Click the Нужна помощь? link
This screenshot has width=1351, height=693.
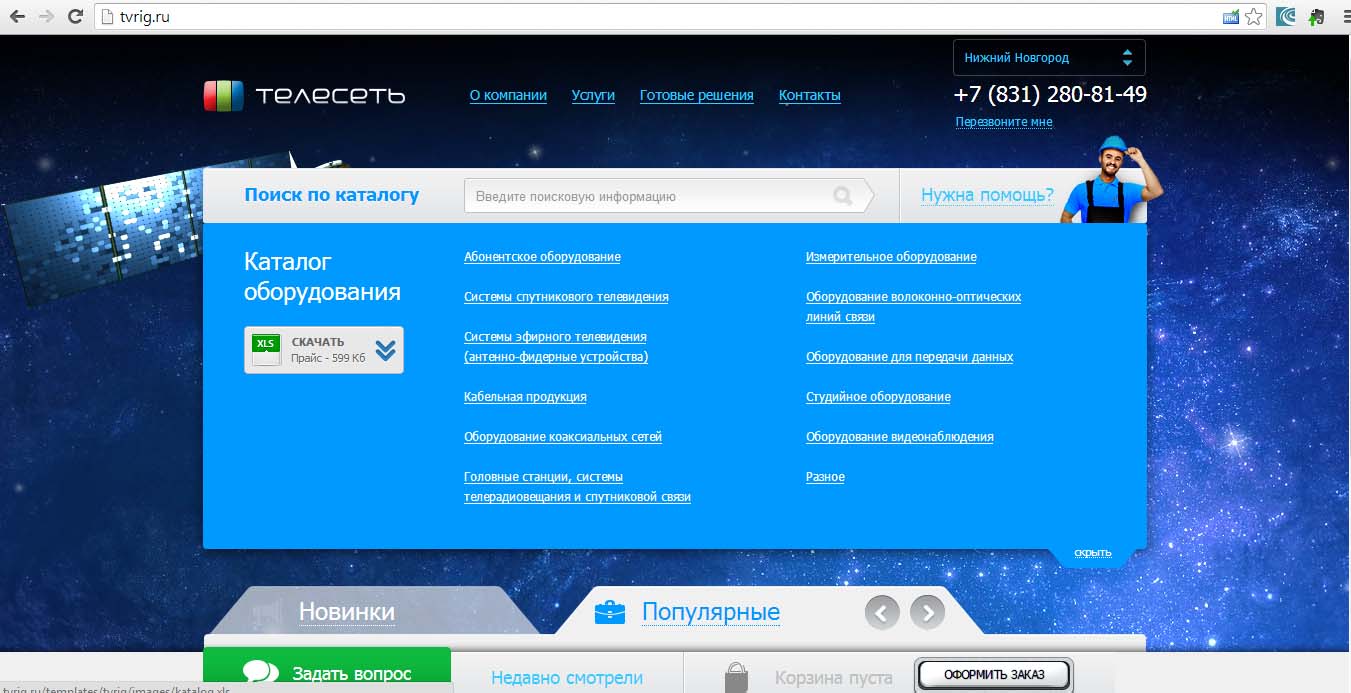(x=987, y=195)
